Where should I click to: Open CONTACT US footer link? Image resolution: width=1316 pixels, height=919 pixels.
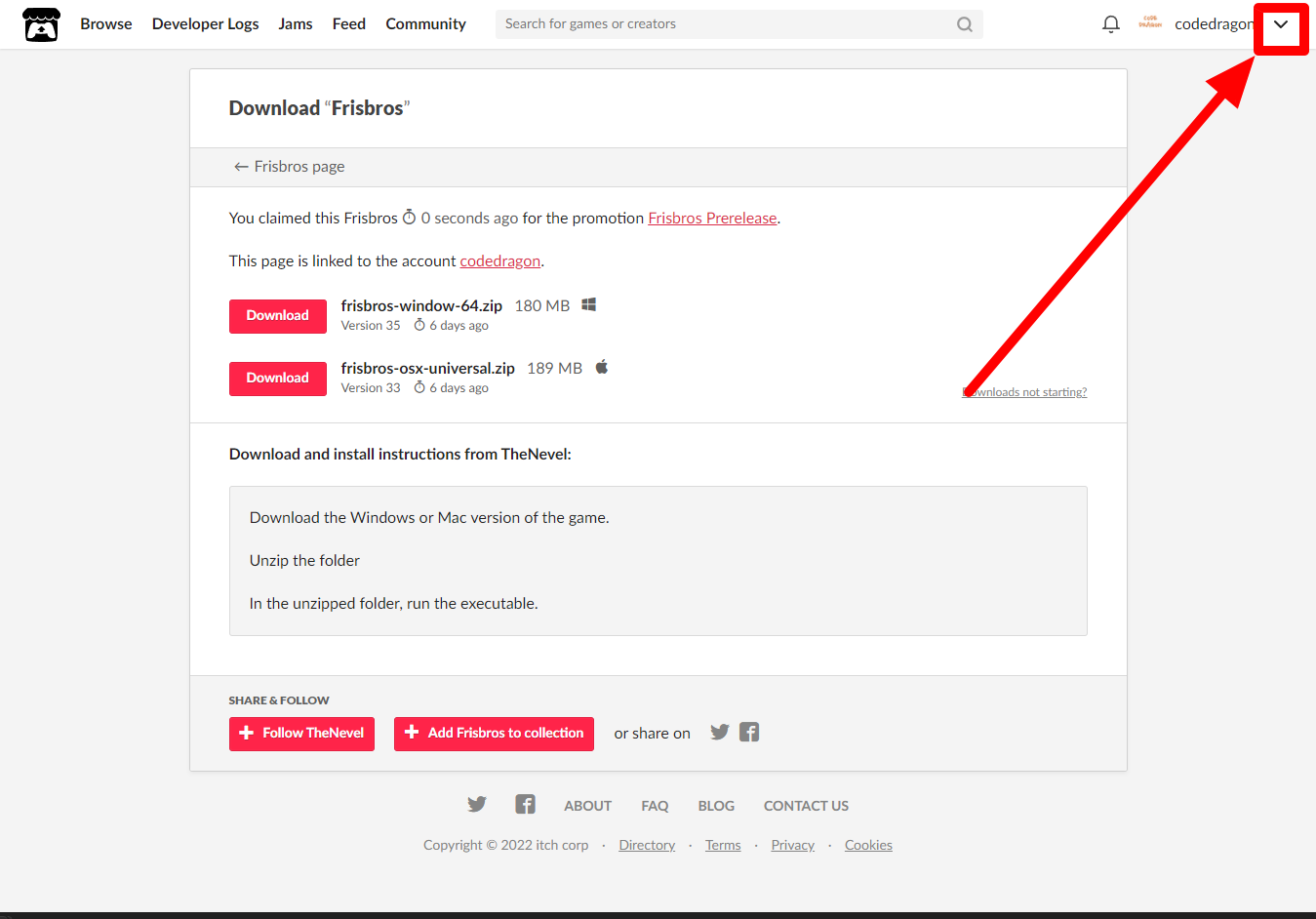point(806,806)
